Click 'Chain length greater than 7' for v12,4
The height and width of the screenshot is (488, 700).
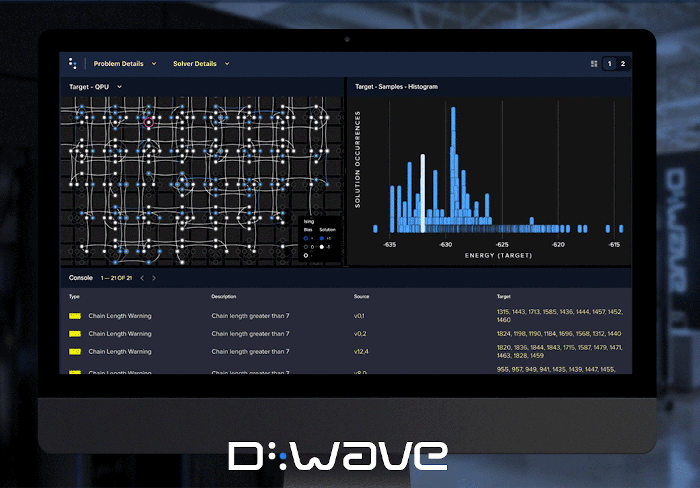(250, 351)
